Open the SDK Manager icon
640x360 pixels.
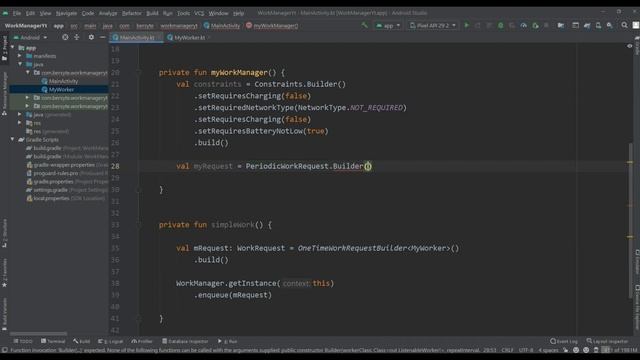coord(610,25)
